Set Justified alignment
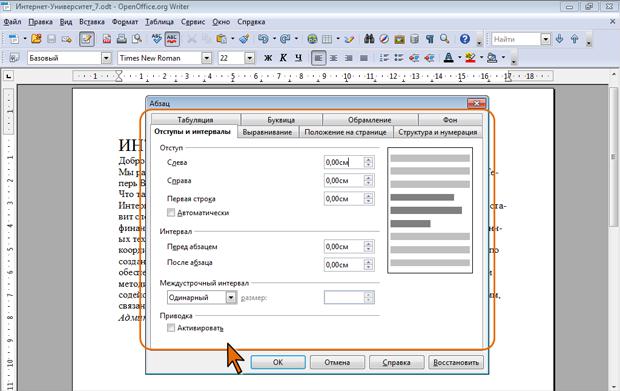620x391 pixels. coord(364,58)
